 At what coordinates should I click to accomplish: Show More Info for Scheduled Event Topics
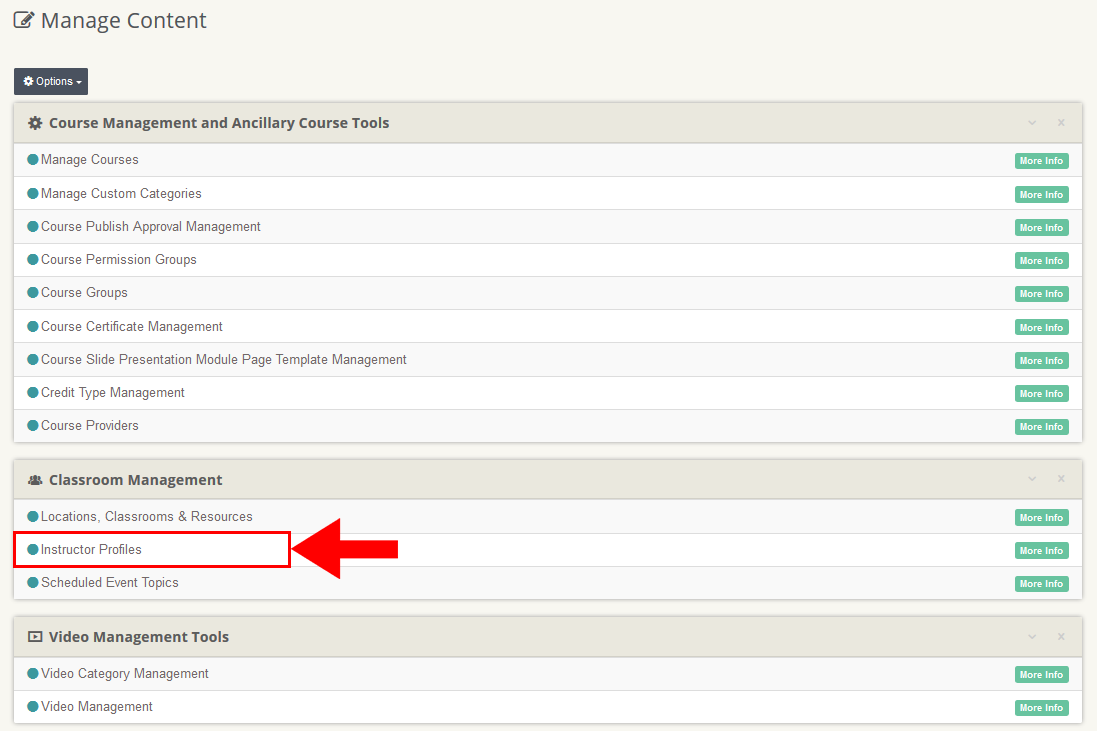(x=1041, y=584)
